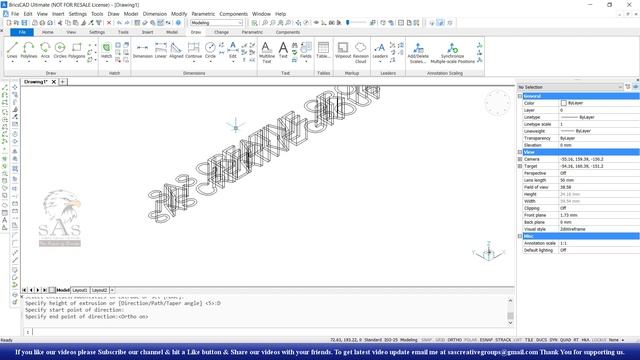
Task: Click the Linear dimension tool
Action: click(x=161, y=50)
